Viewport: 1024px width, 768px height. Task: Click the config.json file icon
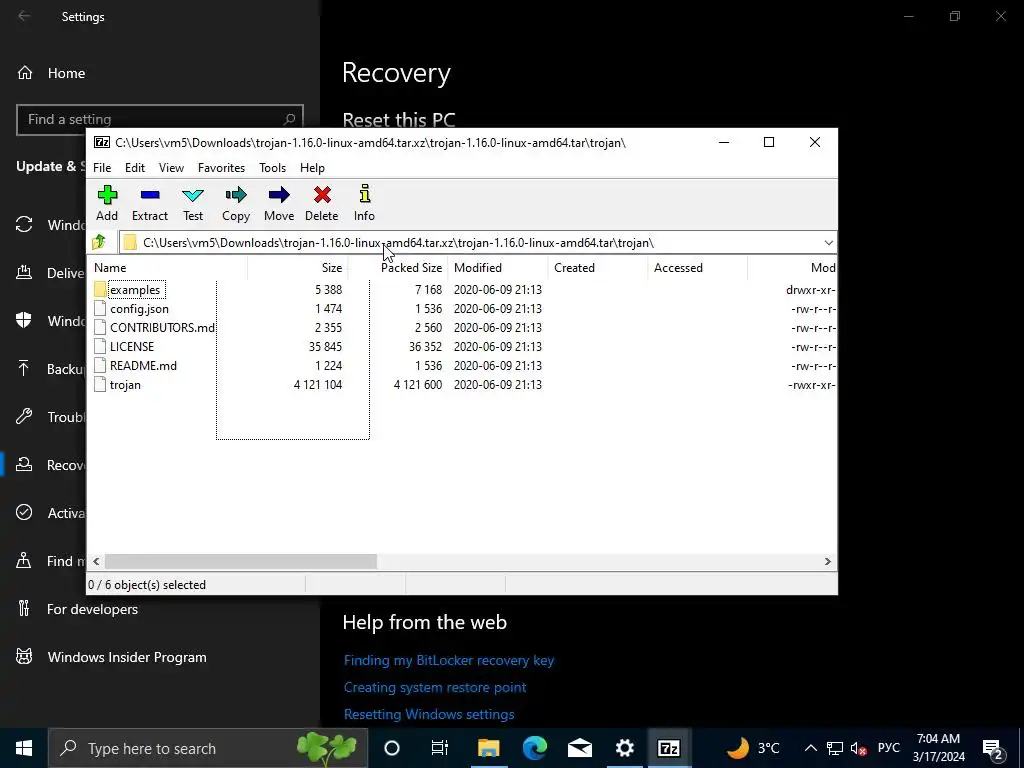tap(100, 308)
